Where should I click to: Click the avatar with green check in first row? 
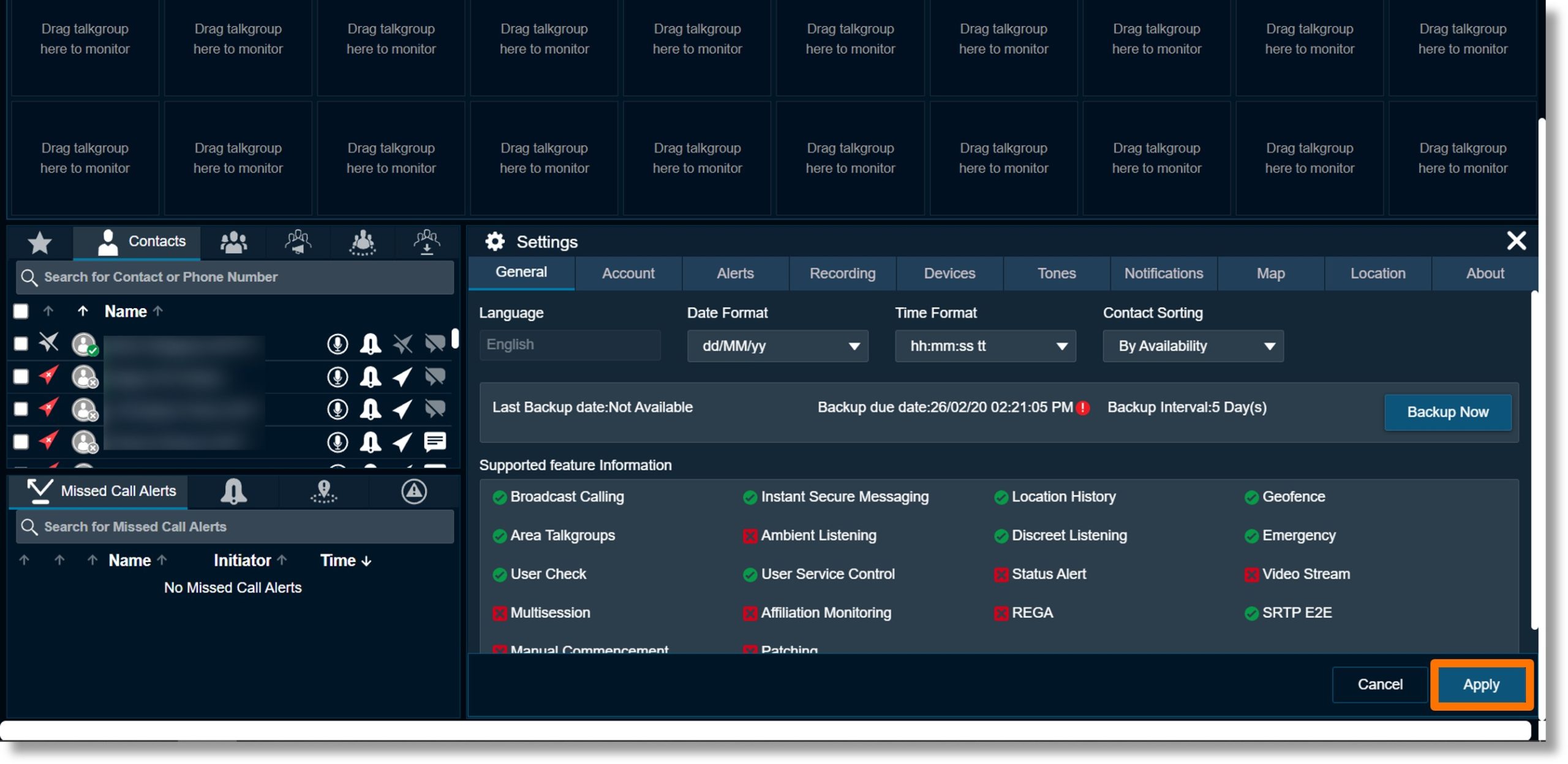click(x=85, y=344)
